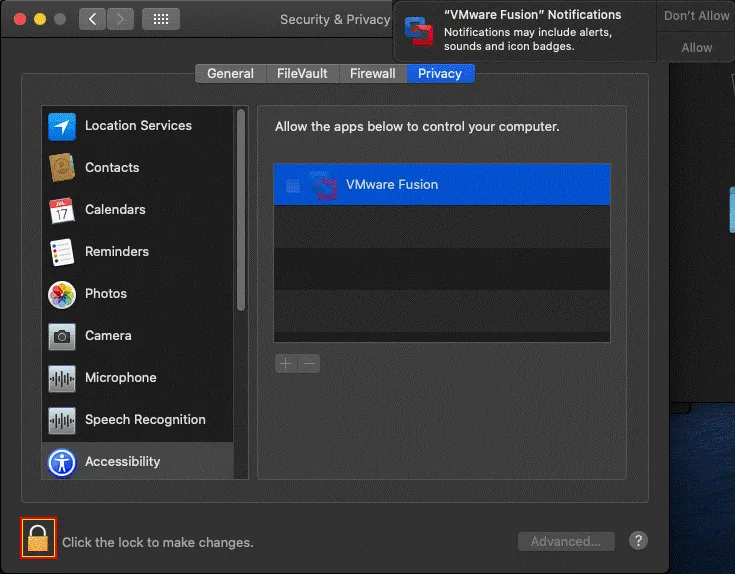Open the Microphone privacy category
Image resolution: width=735 pixels, height=574 pixels.
[120, 378]
